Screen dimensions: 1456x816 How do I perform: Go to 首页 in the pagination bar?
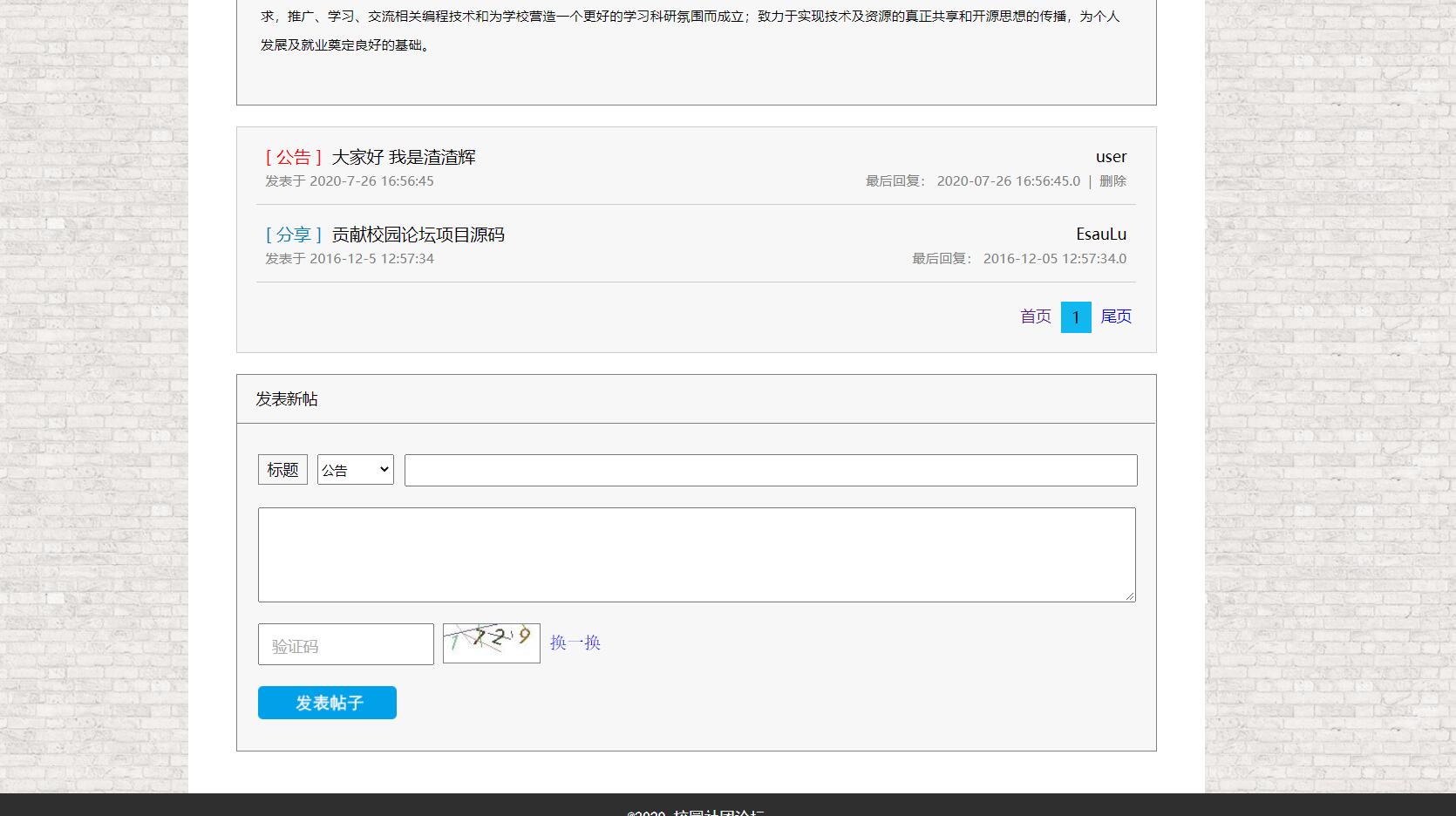pyautogui.click(x=1035, y=316)
